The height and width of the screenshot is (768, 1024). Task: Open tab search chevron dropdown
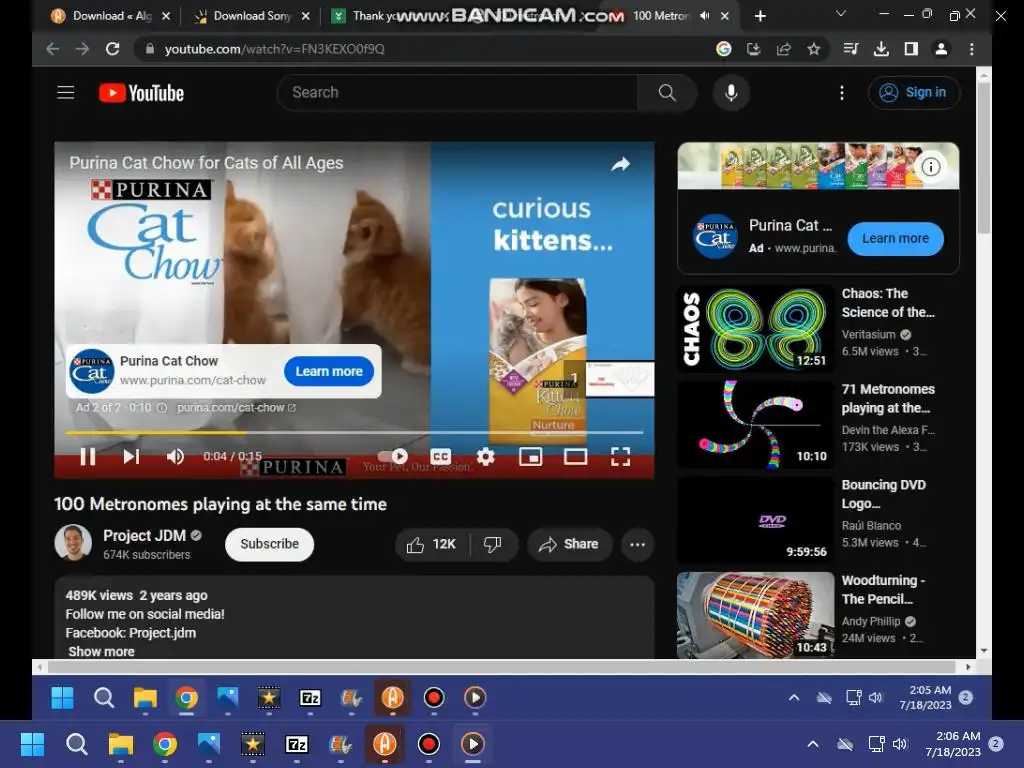841,14
